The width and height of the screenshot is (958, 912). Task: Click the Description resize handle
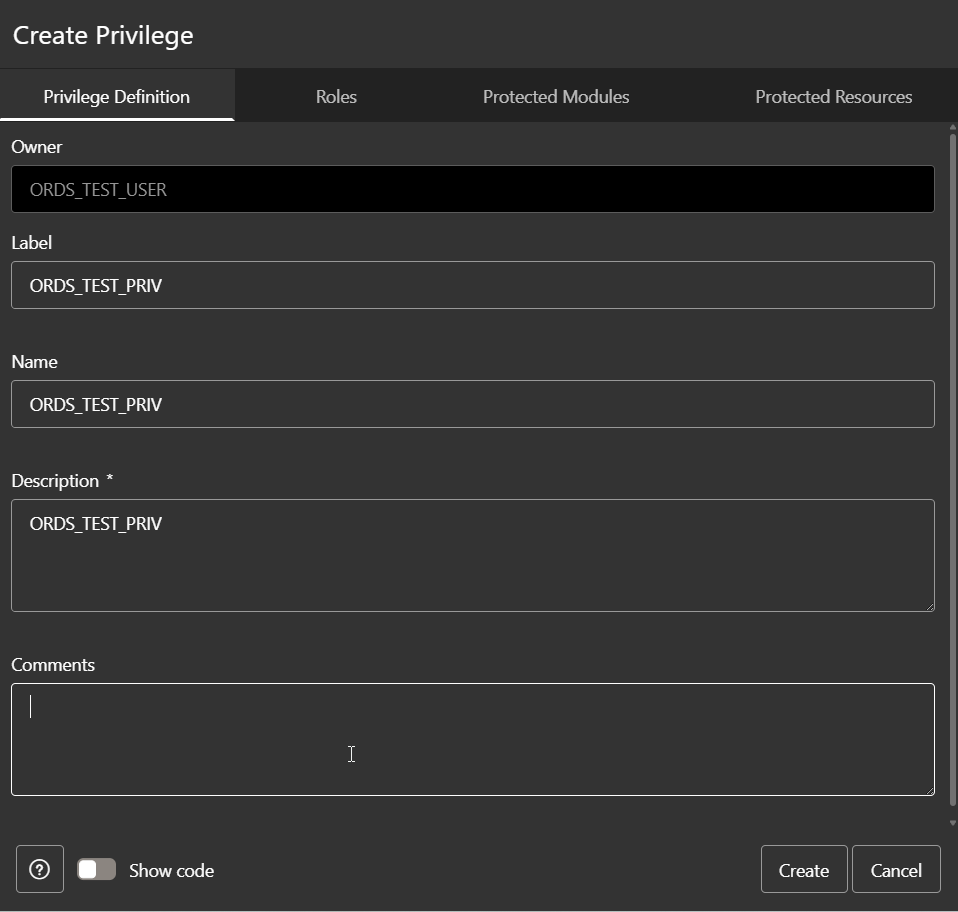(930, 606)
